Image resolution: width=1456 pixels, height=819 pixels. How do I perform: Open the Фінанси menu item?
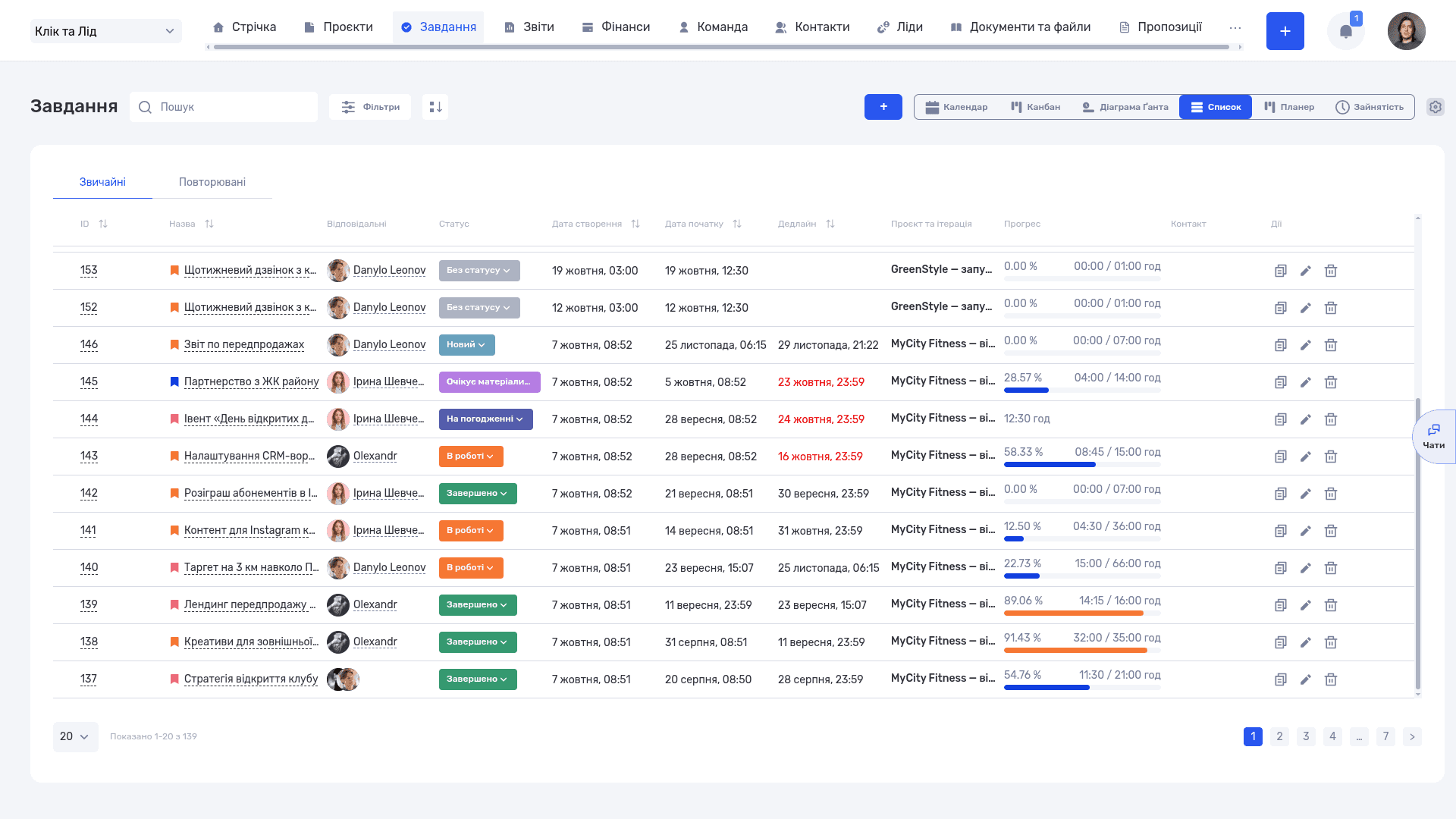[x=616, y=27]
